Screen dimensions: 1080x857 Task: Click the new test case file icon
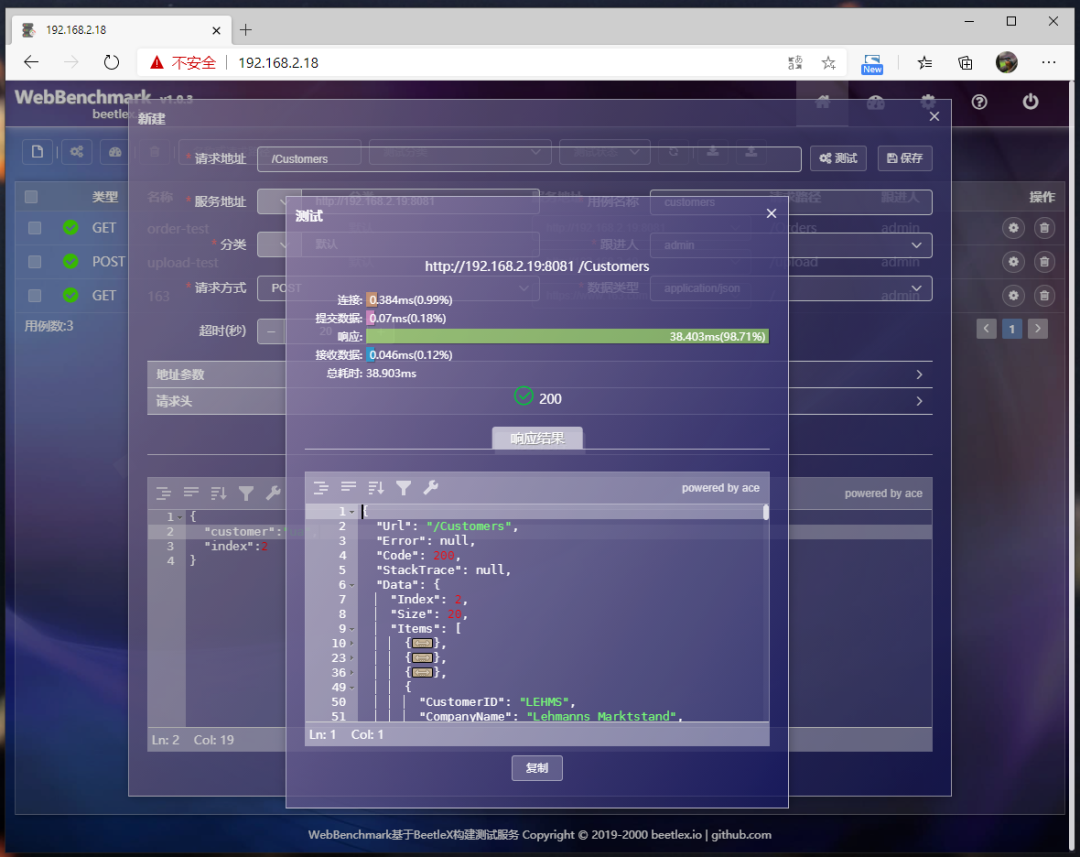37,152
